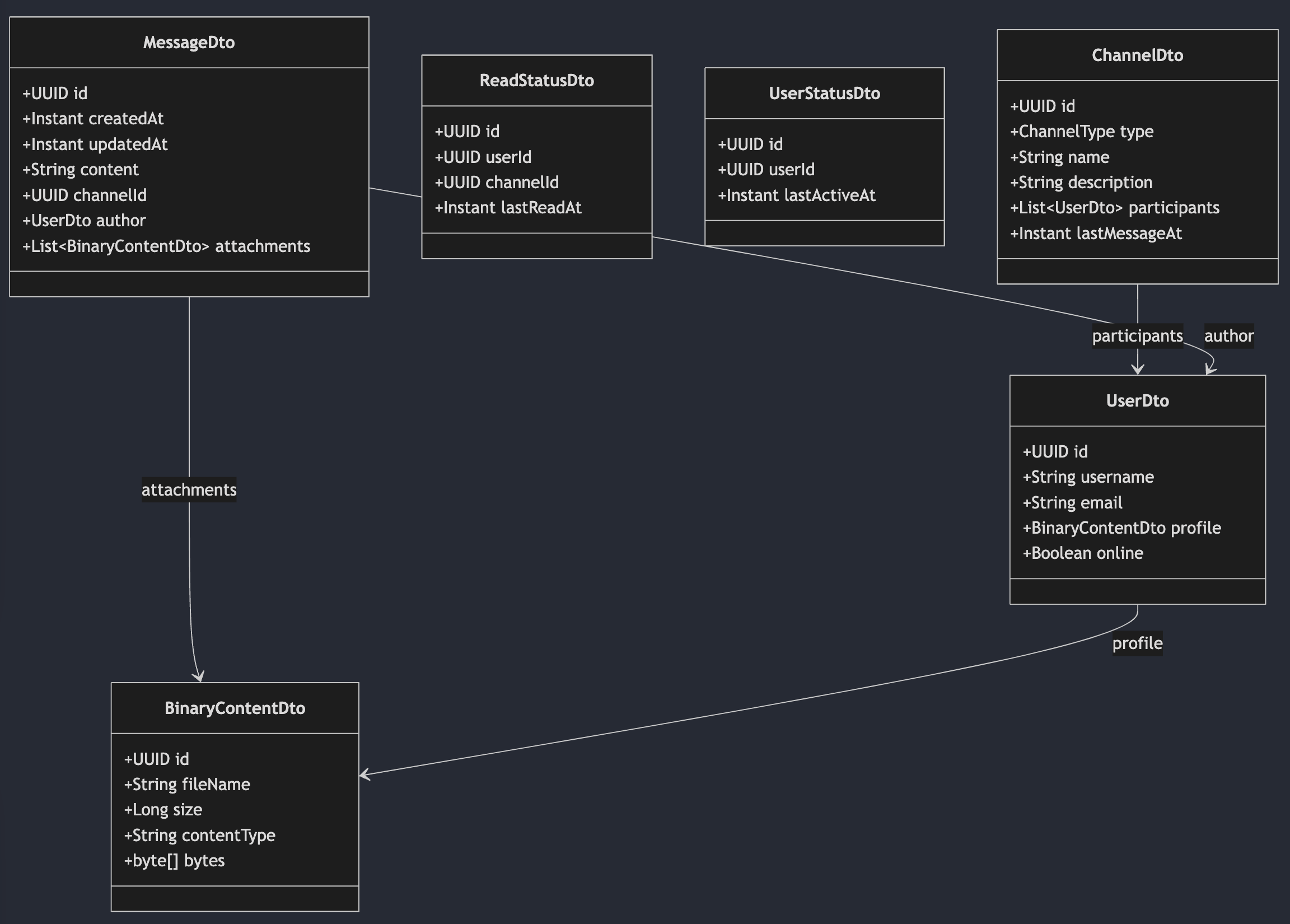This screenshot has height=924, width=1290.
Task: Click the BinaryContentDto profile attribute
Action: (x=1121, y=528)
